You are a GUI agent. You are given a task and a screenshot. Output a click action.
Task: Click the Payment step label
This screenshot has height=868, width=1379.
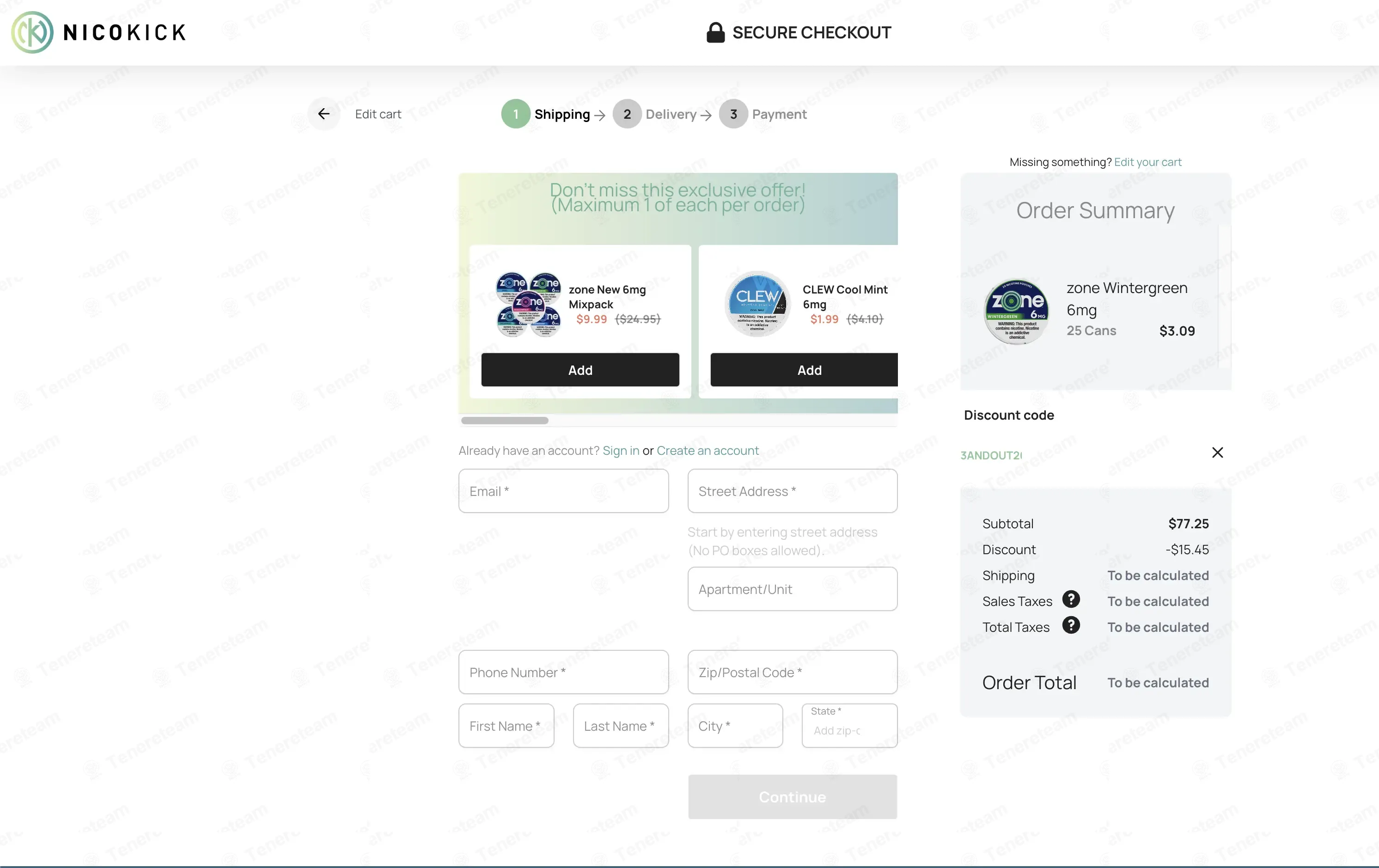click(780, 114)
